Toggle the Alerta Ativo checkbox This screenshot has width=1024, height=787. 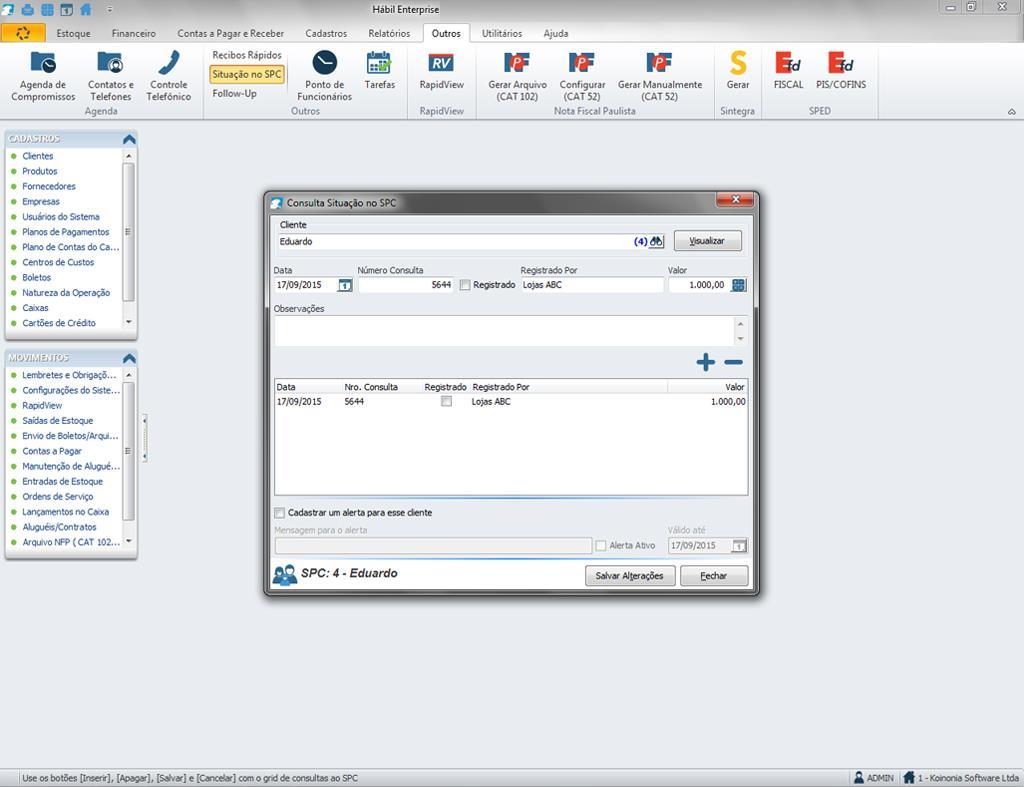click(x=601, y=546)
